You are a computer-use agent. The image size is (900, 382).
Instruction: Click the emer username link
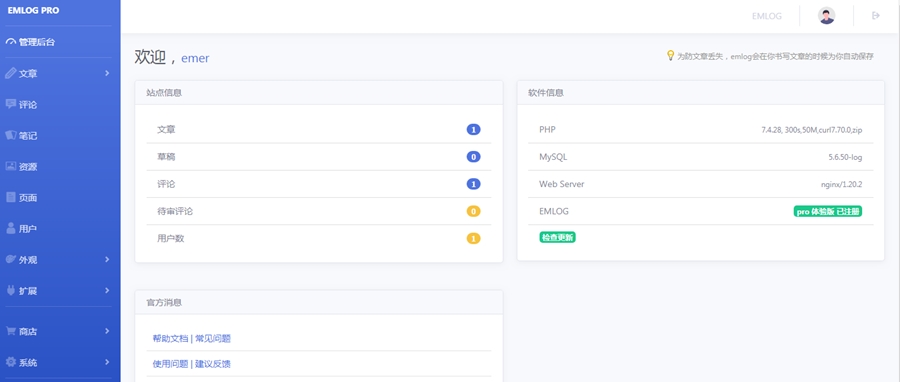[x=195, y=59]
